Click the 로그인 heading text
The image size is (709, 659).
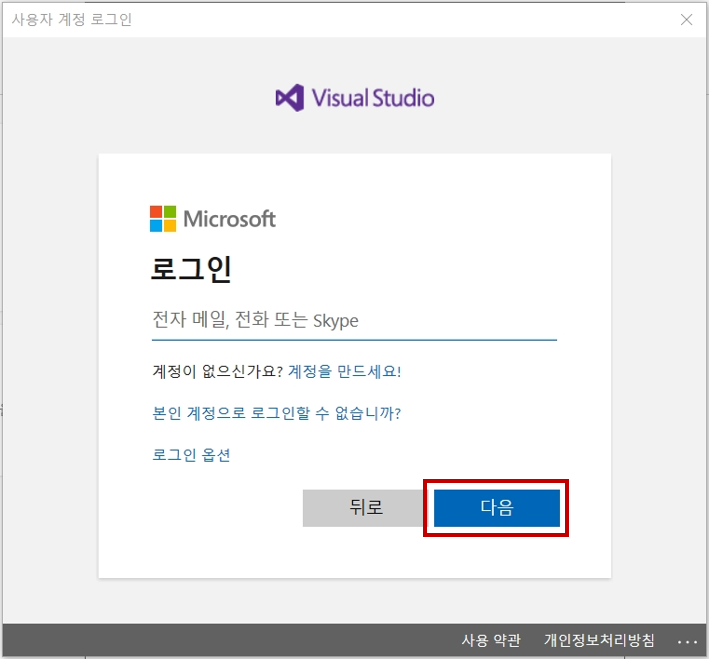pos(191,269)
